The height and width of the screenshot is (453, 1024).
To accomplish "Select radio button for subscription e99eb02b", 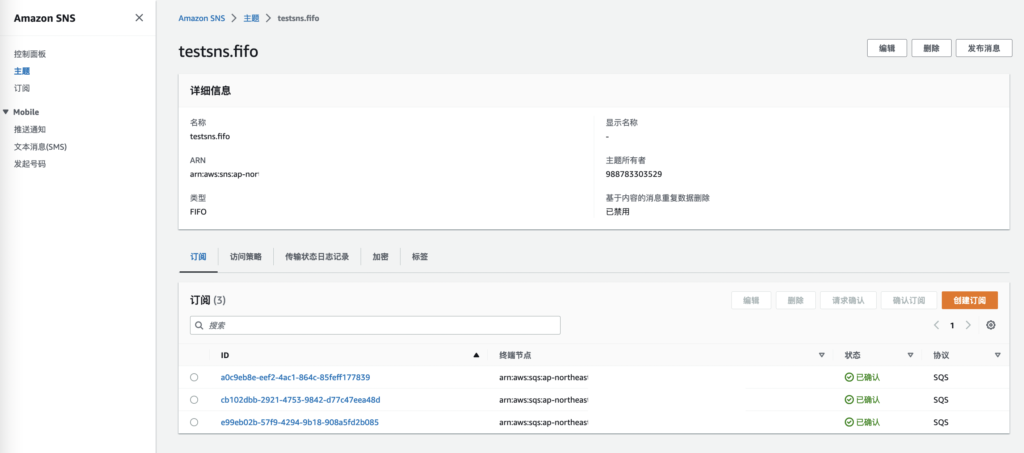I will [x=194, y=422].
